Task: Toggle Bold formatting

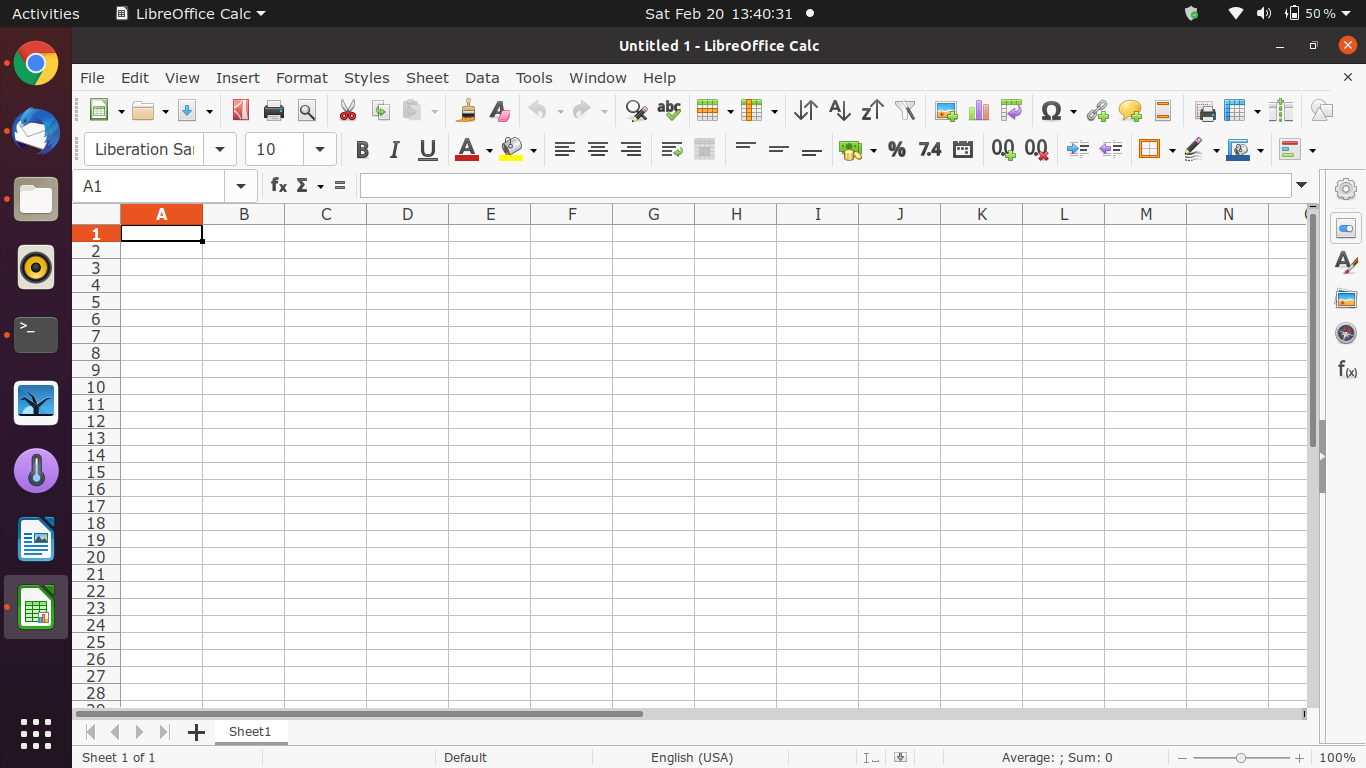Action: tap(362, 149)
